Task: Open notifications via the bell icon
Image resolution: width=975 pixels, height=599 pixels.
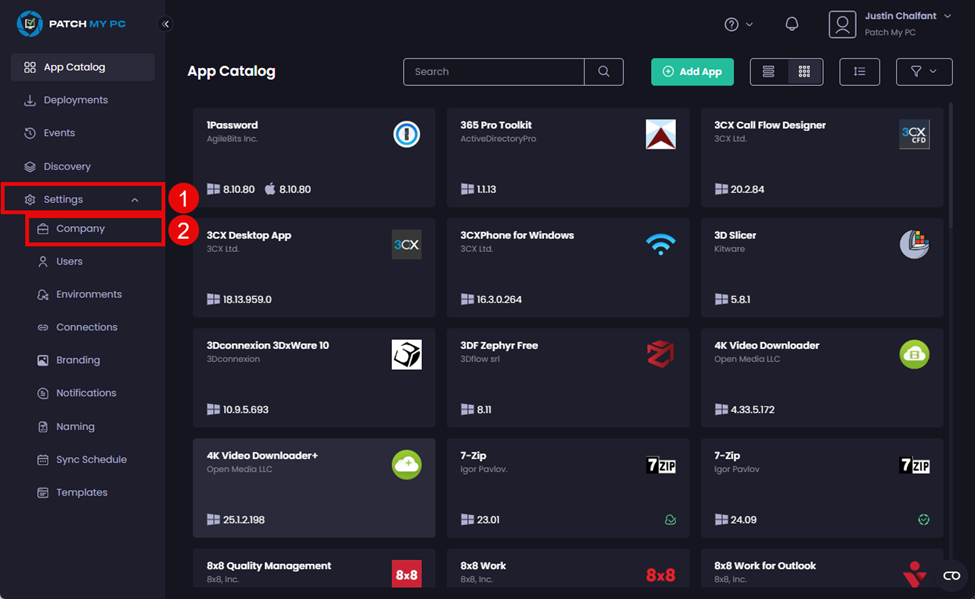Action: pyautogui.click(x=791, y=23)
